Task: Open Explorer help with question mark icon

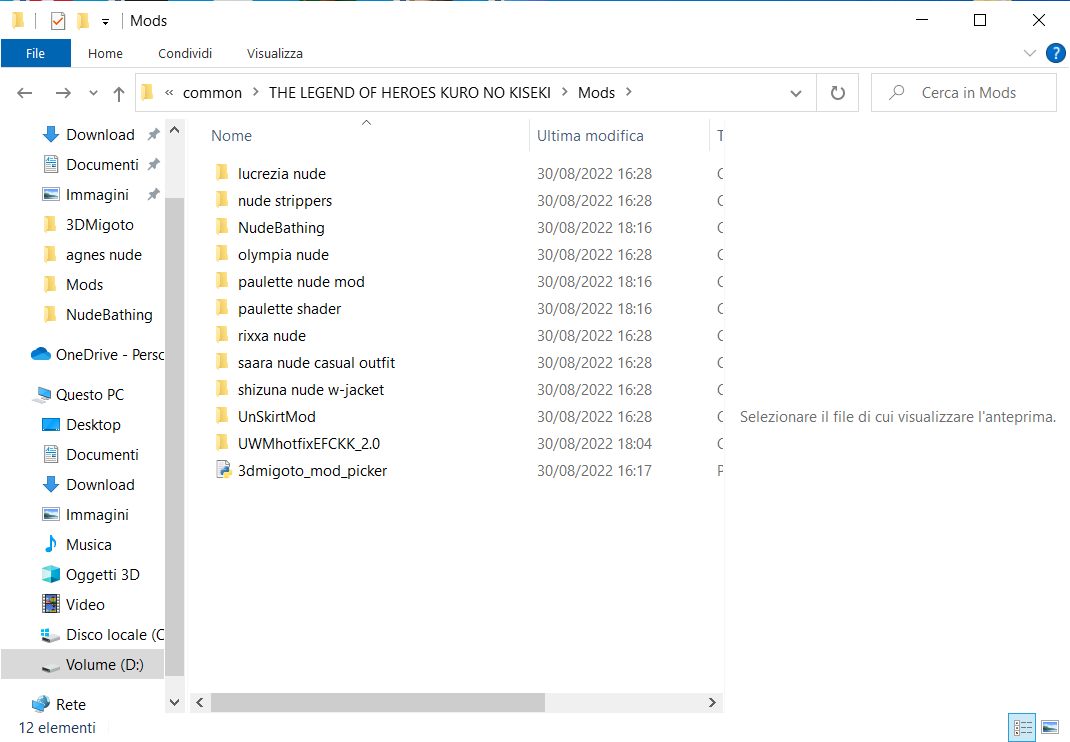Action: 1055,53
